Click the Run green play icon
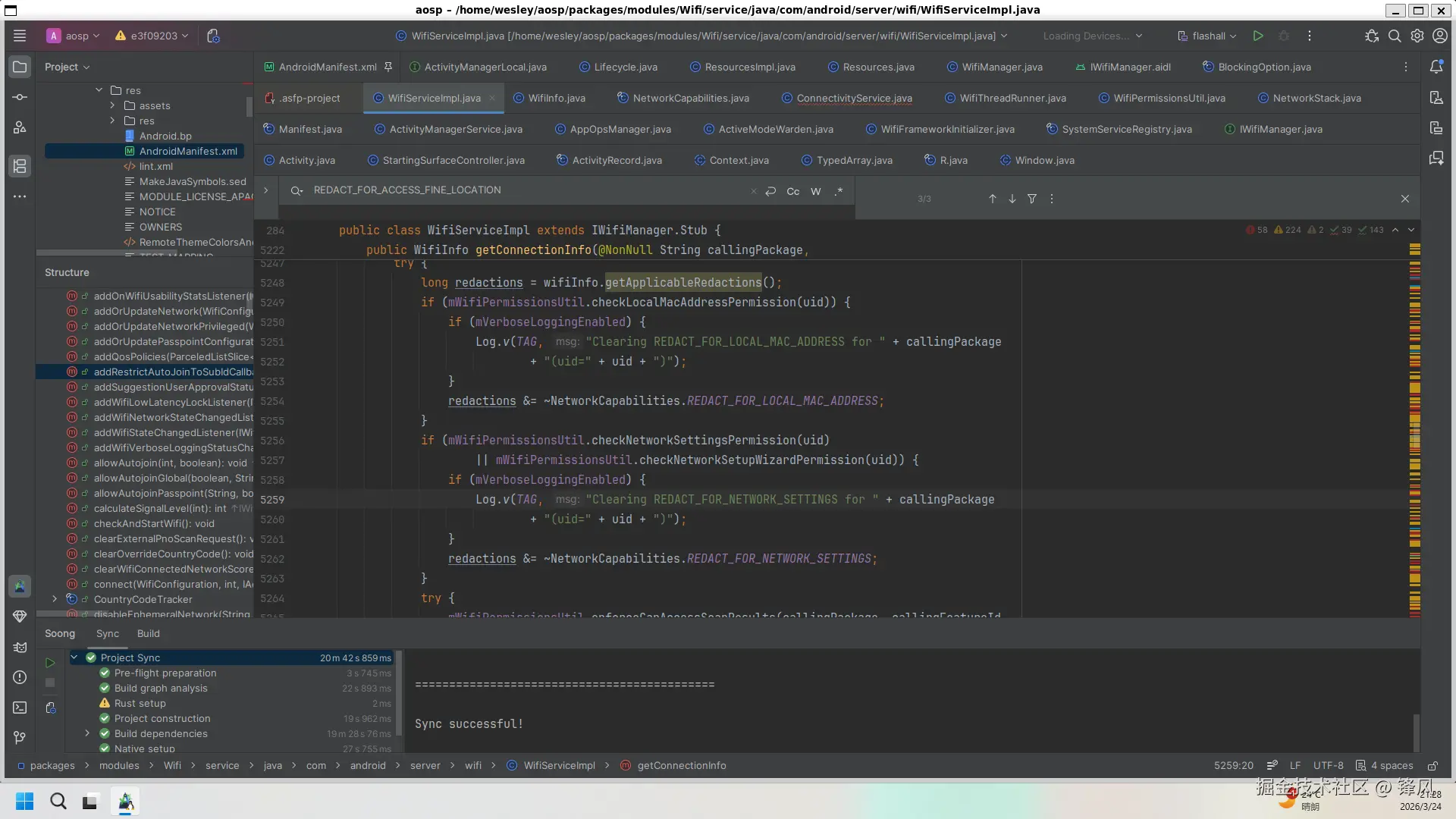 [1258, 36]
